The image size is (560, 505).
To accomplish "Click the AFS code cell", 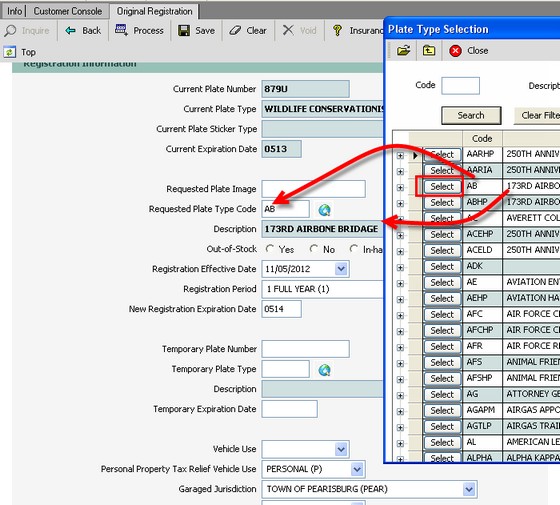I will [x=482, y=362].
